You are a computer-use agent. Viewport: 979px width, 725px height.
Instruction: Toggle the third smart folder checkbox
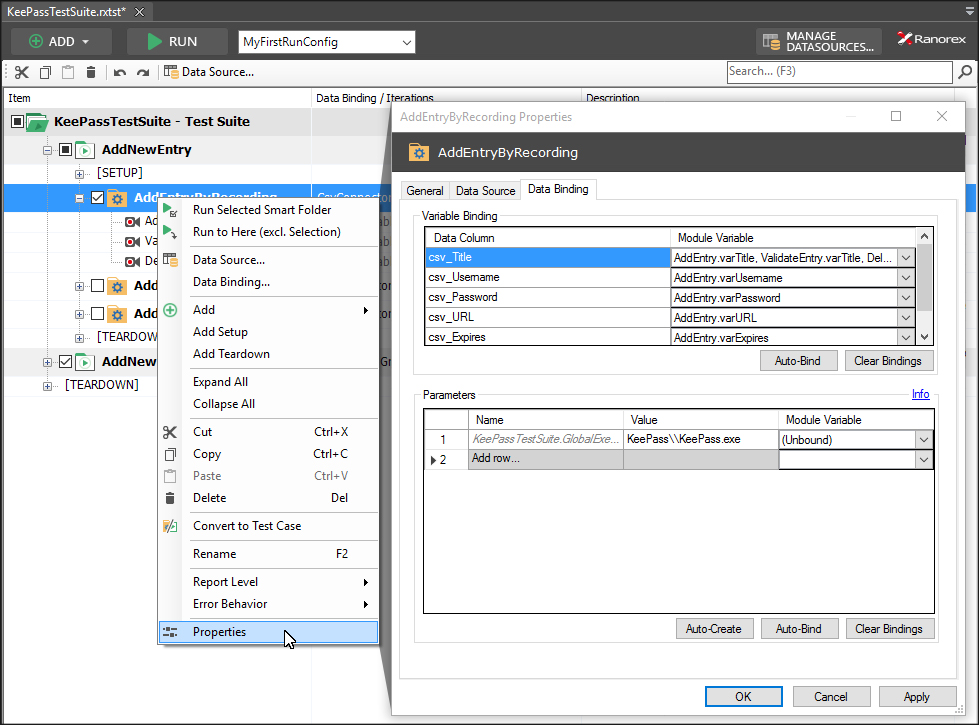(x=97, y=313)
